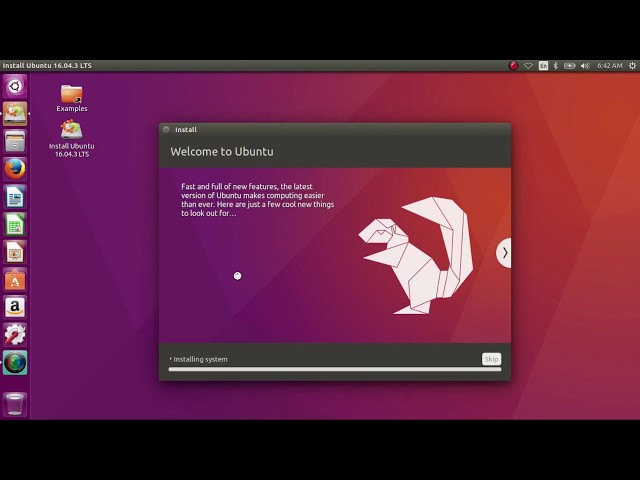
Task: Click the Ubiquity installer icon in launcher
Action: click(15, 114)
